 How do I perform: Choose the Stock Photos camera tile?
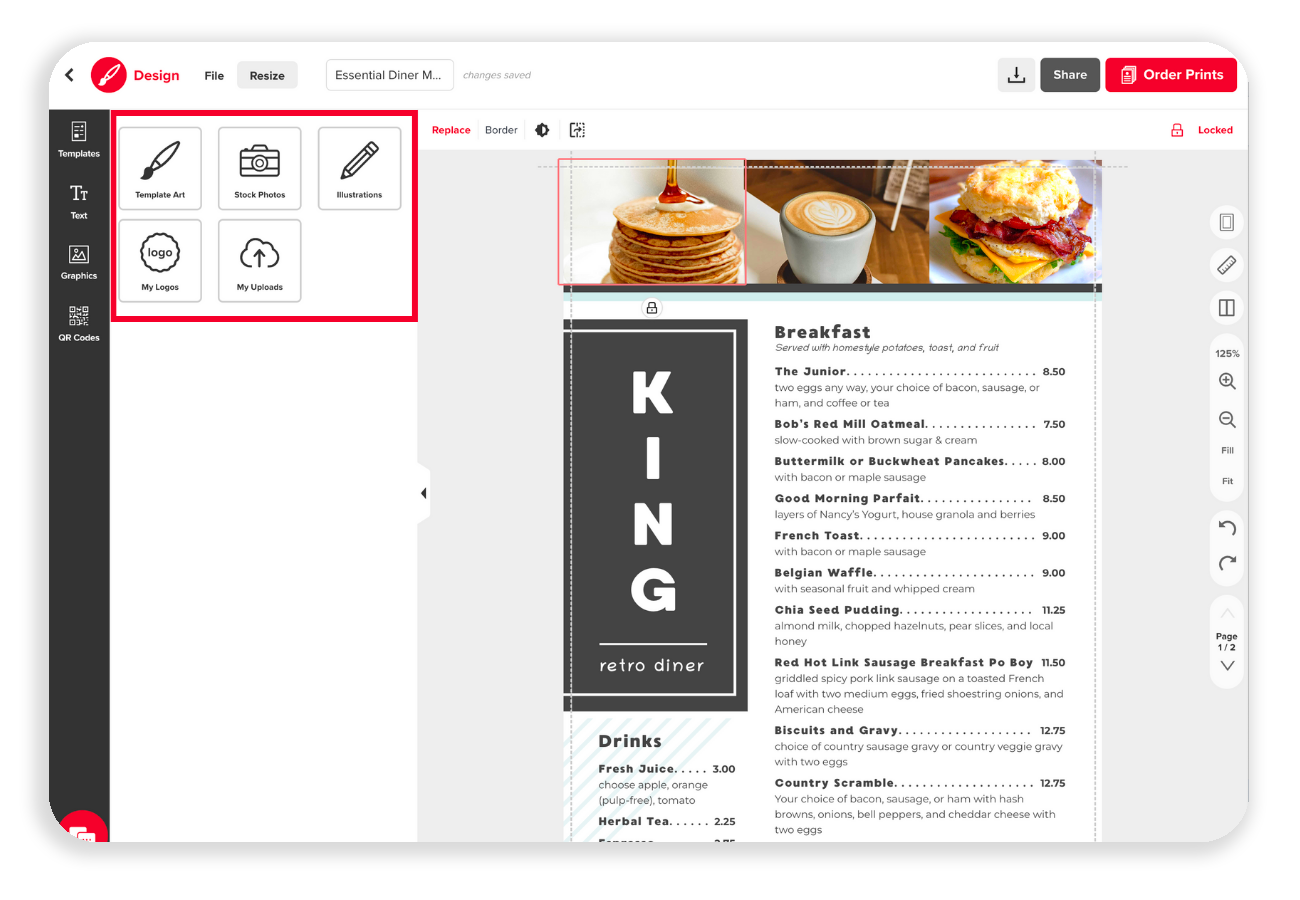tap(260, 168)
